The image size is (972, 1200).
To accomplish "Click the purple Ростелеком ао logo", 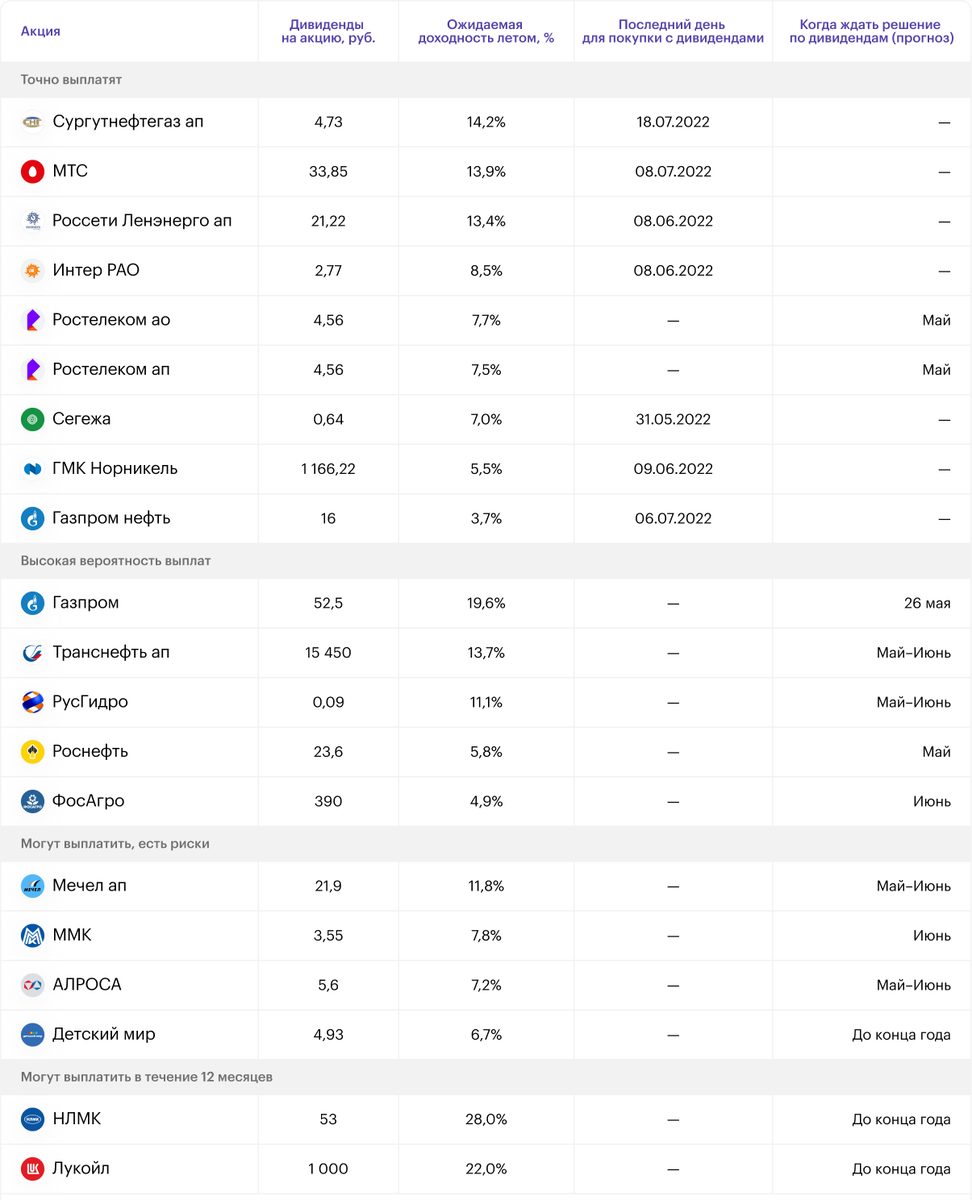I will click(x=33, y=320).
